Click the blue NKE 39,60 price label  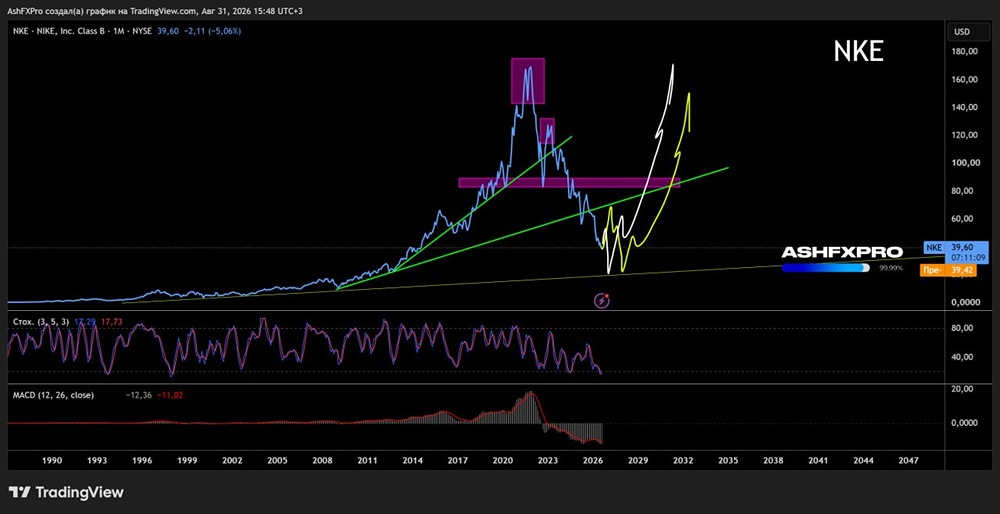point(955,247)
